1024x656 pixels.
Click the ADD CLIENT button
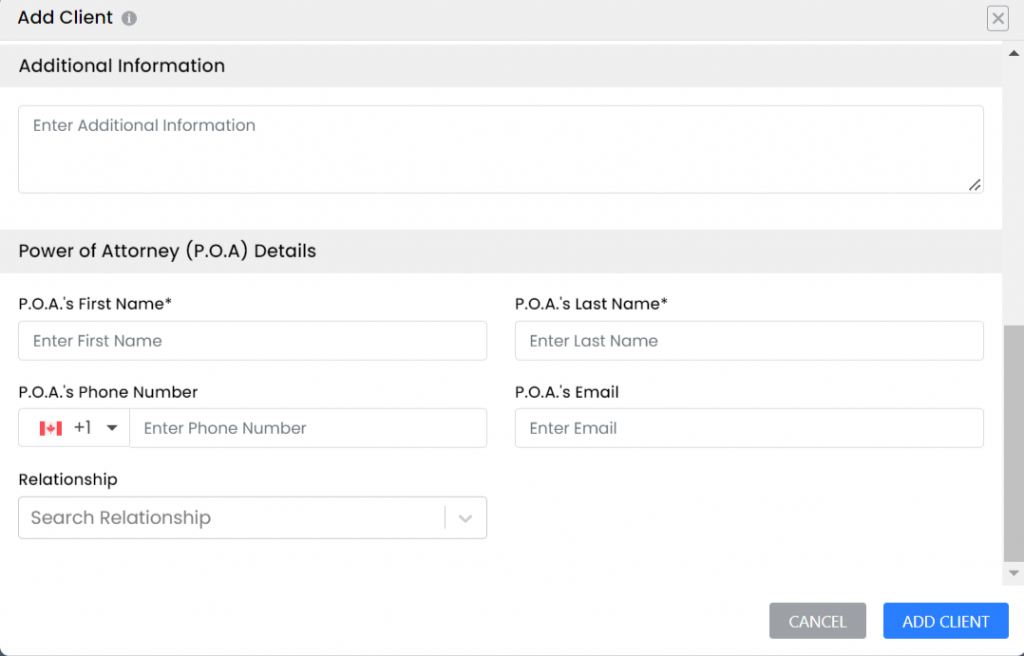[x=945, y=620]
